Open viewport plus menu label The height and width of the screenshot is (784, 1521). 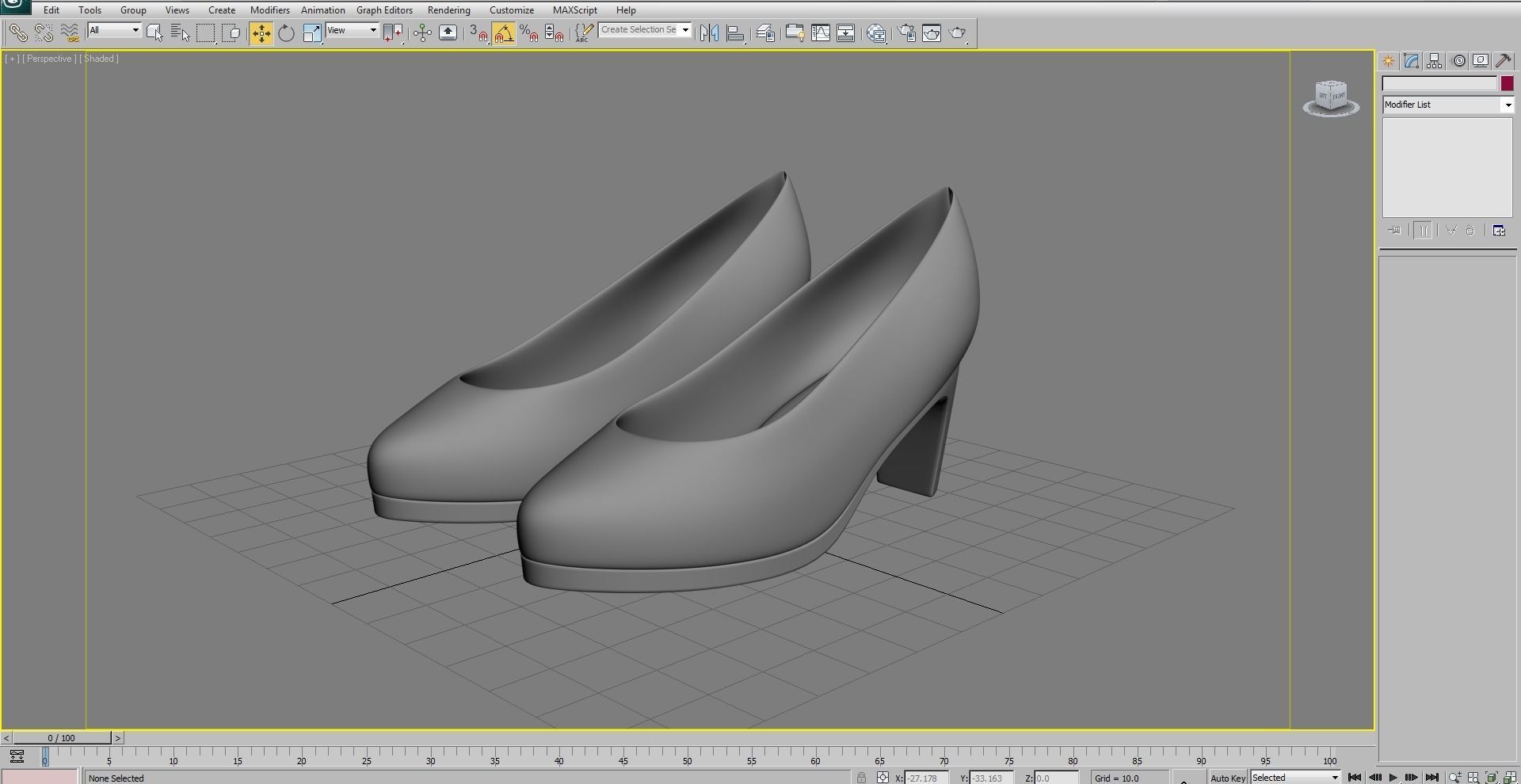(12, 59)
